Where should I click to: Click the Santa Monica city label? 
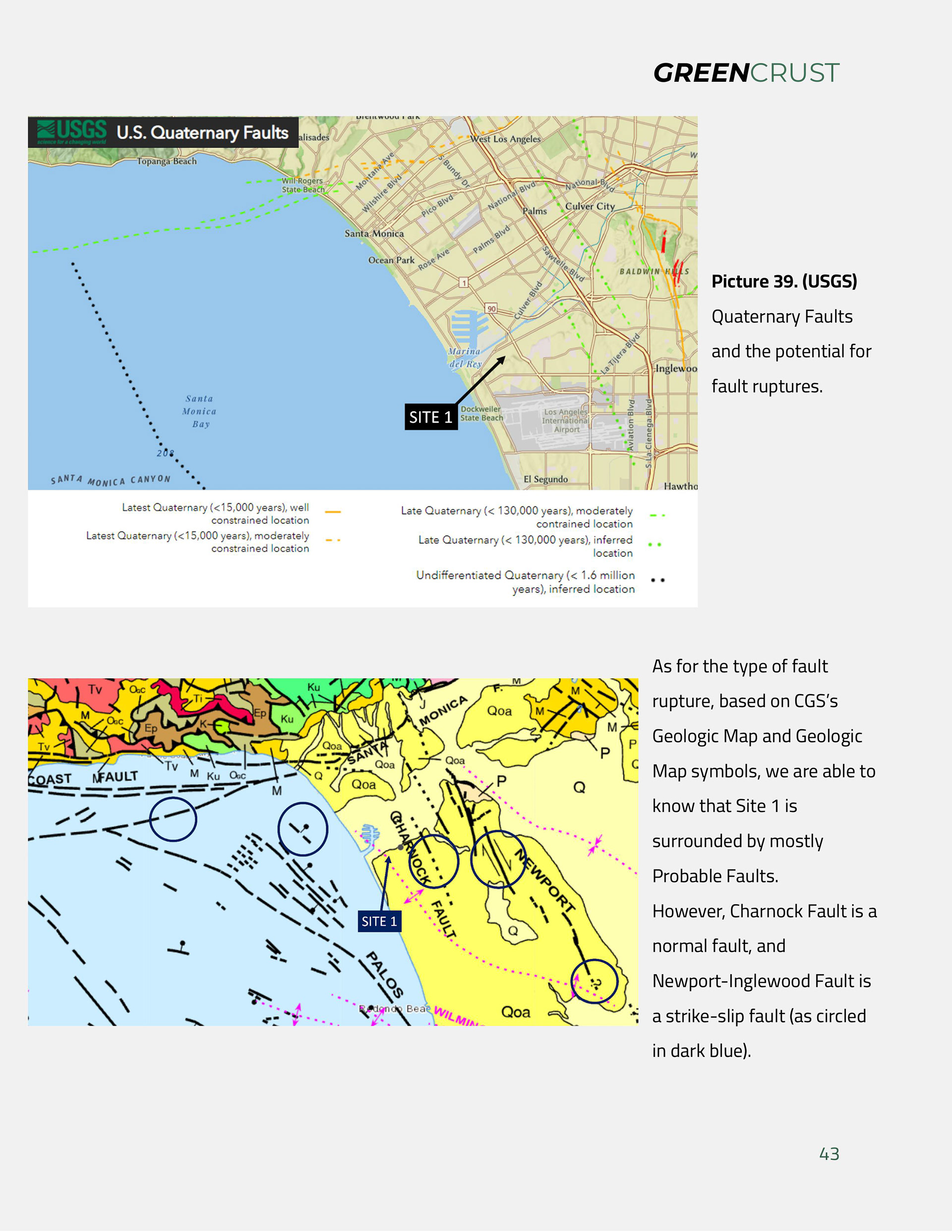[x=374, y=234]
